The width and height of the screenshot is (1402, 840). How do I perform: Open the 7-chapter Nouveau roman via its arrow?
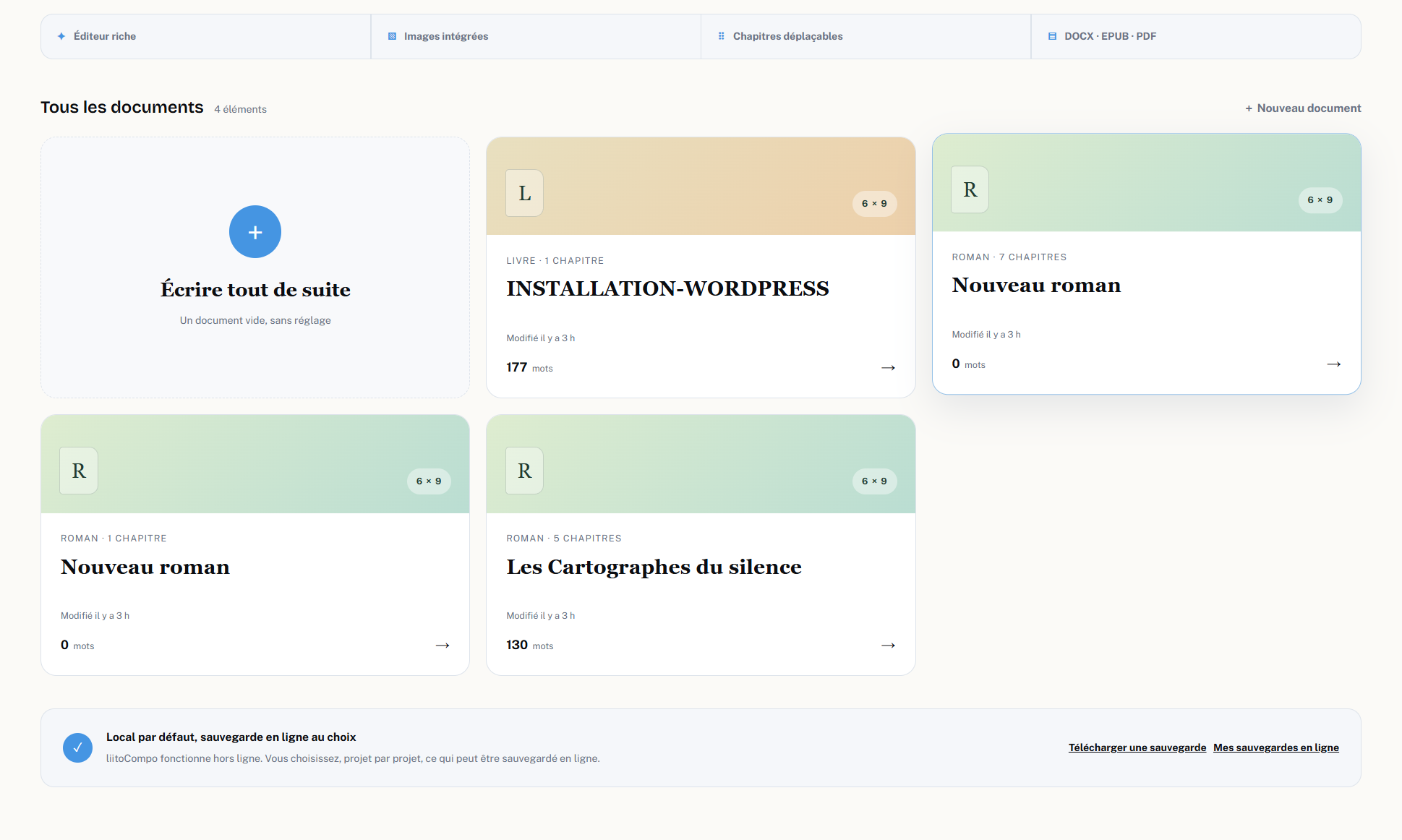click(1334, 364)
